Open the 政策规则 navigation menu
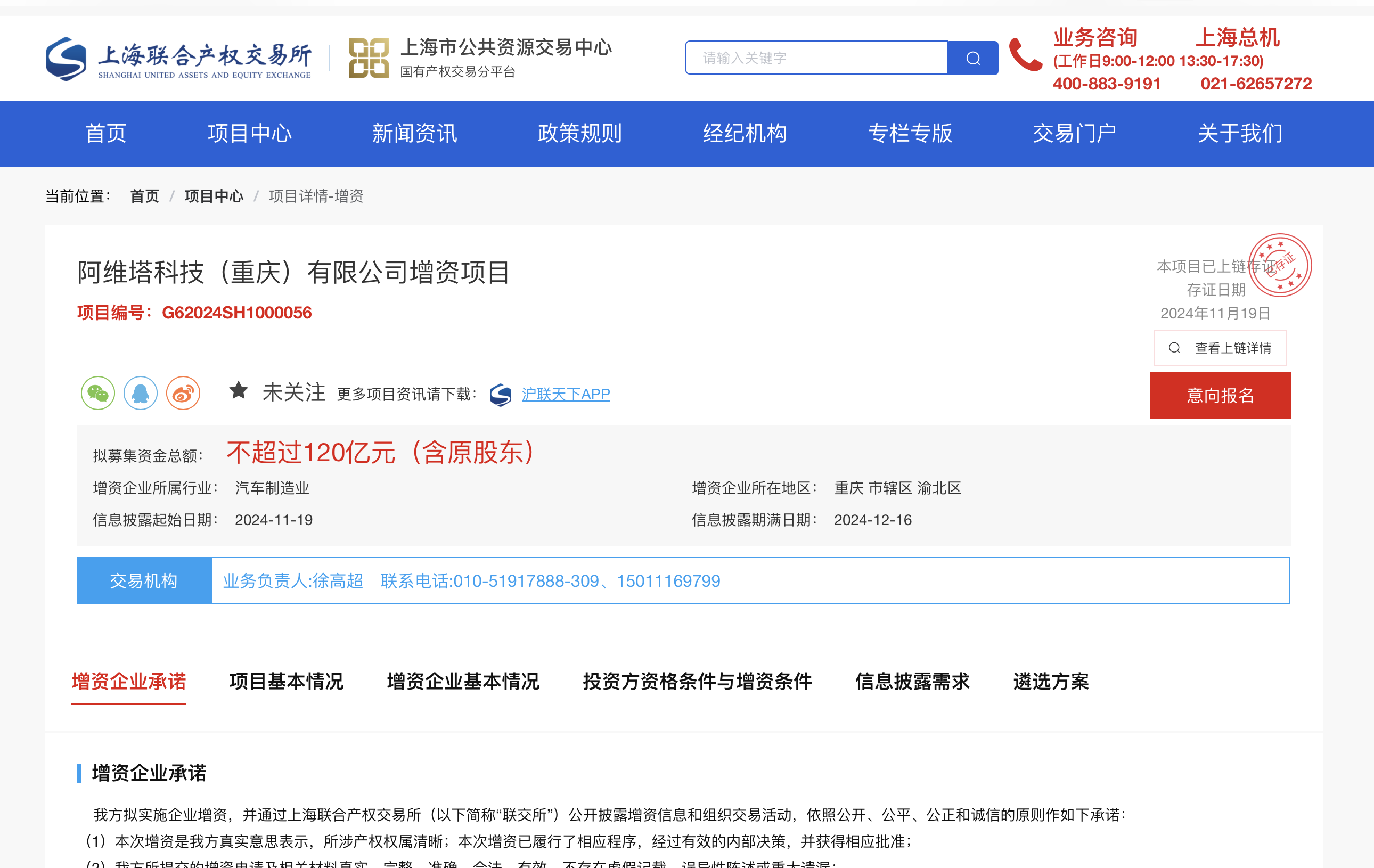This screenshot has height=868, width=1374. (579, 134)
